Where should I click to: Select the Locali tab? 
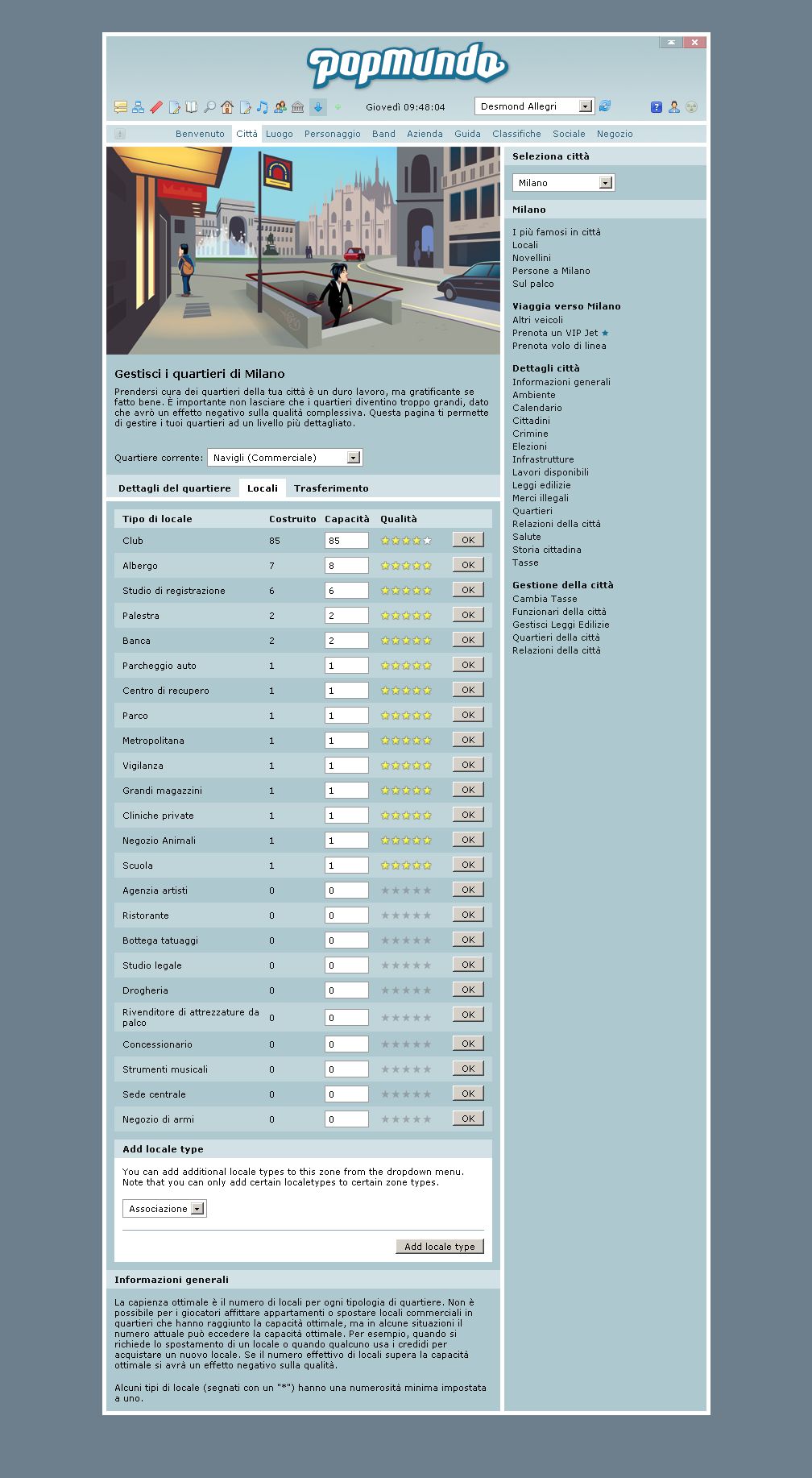click(263, 488)
